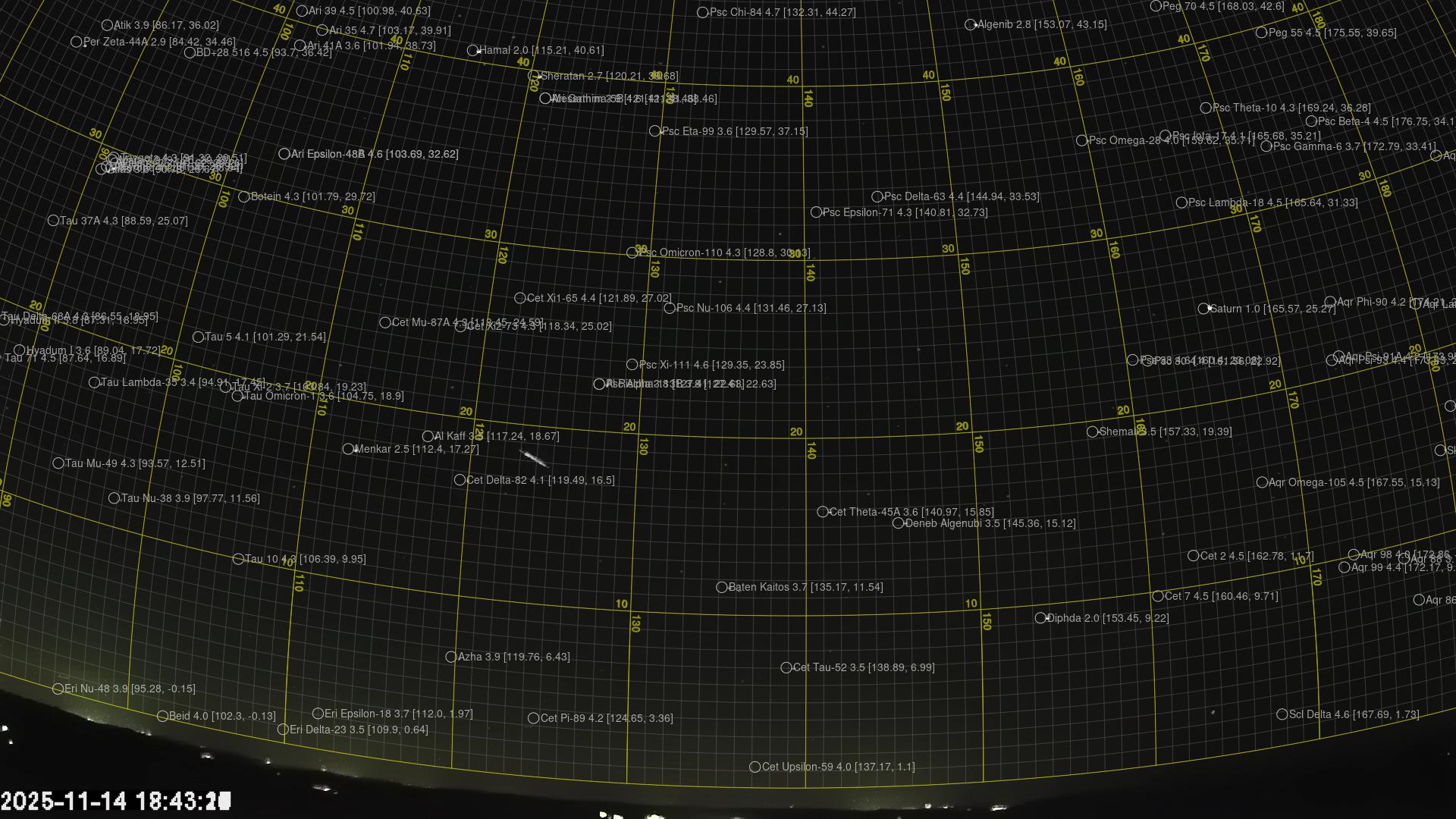Click the Saturn marker circle
The image size is (1456, 819).
[x=1203, y=309]
